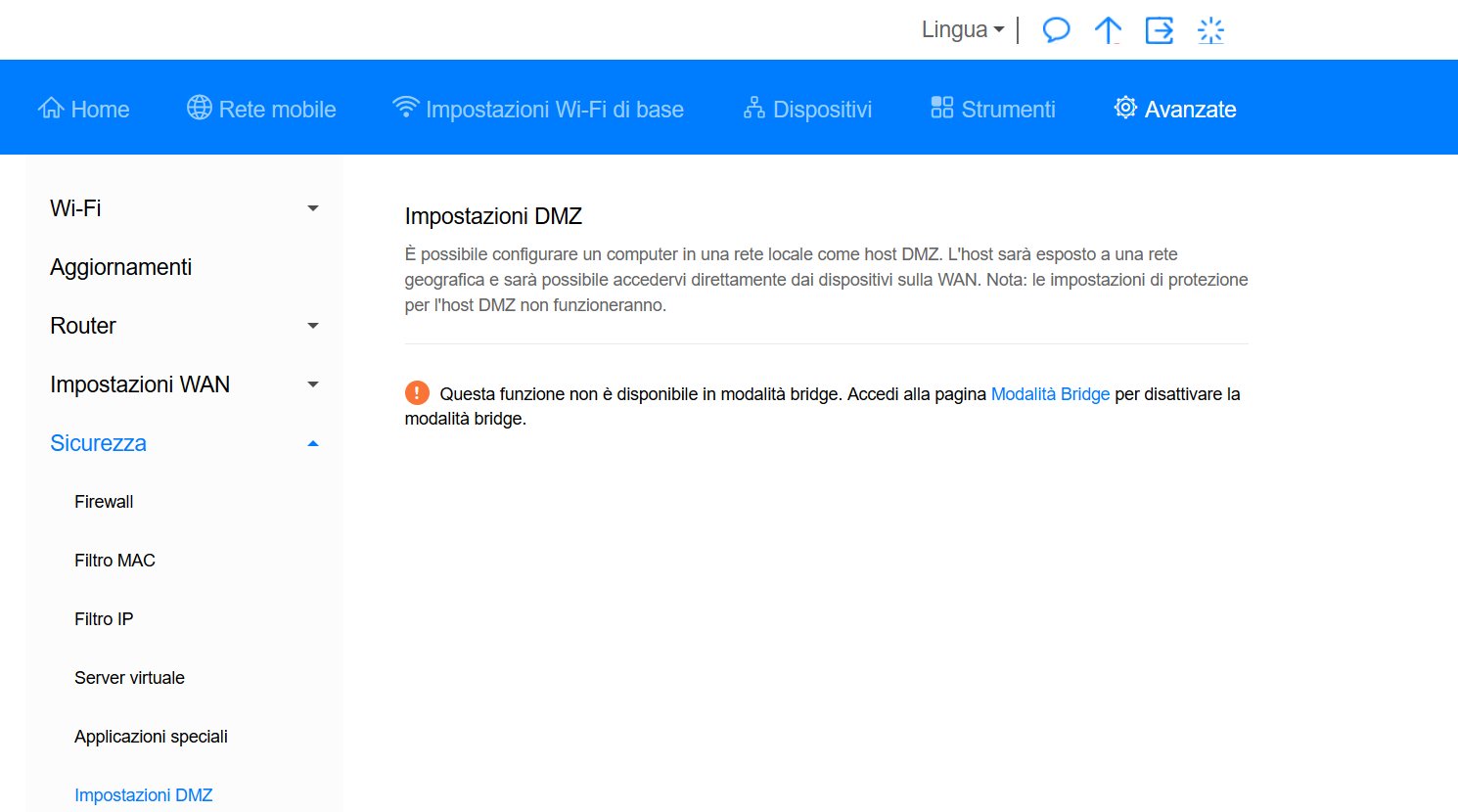Click the Sicurezza sidebar label

[98, 443]
